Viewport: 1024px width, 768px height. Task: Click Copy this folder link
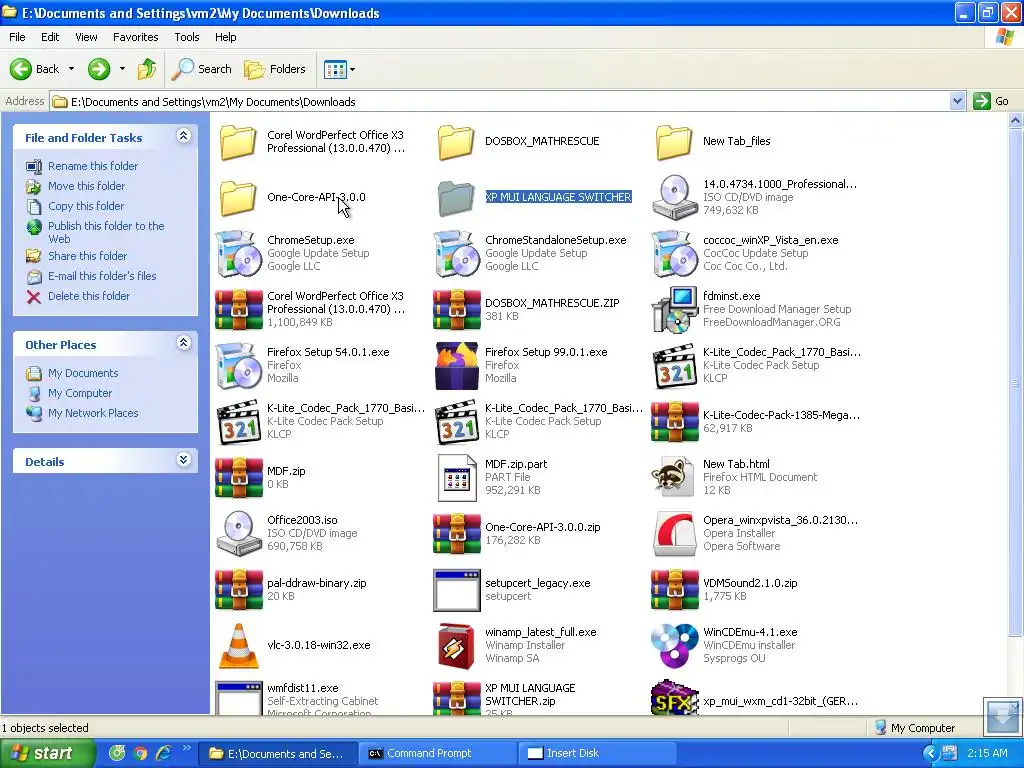(86, 206)
